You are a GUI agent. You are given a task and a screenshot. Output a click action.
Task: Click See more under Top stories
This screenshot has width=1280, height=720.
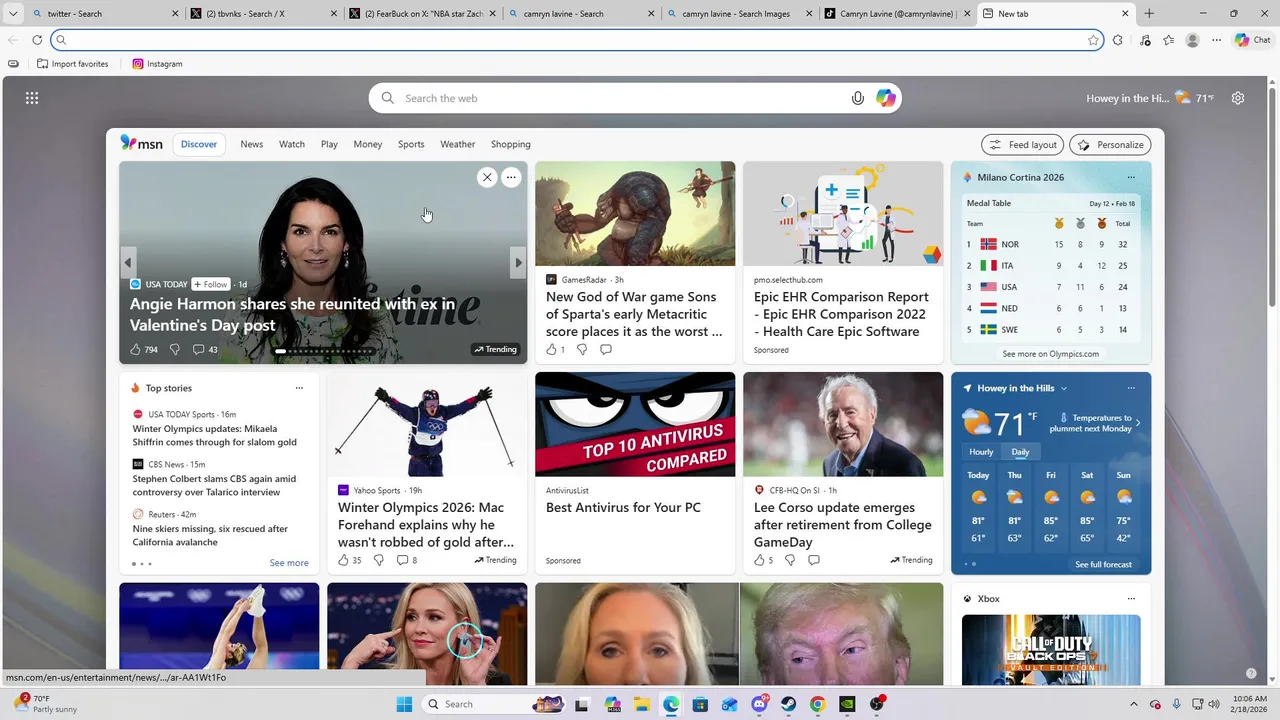tap(289, 563)
